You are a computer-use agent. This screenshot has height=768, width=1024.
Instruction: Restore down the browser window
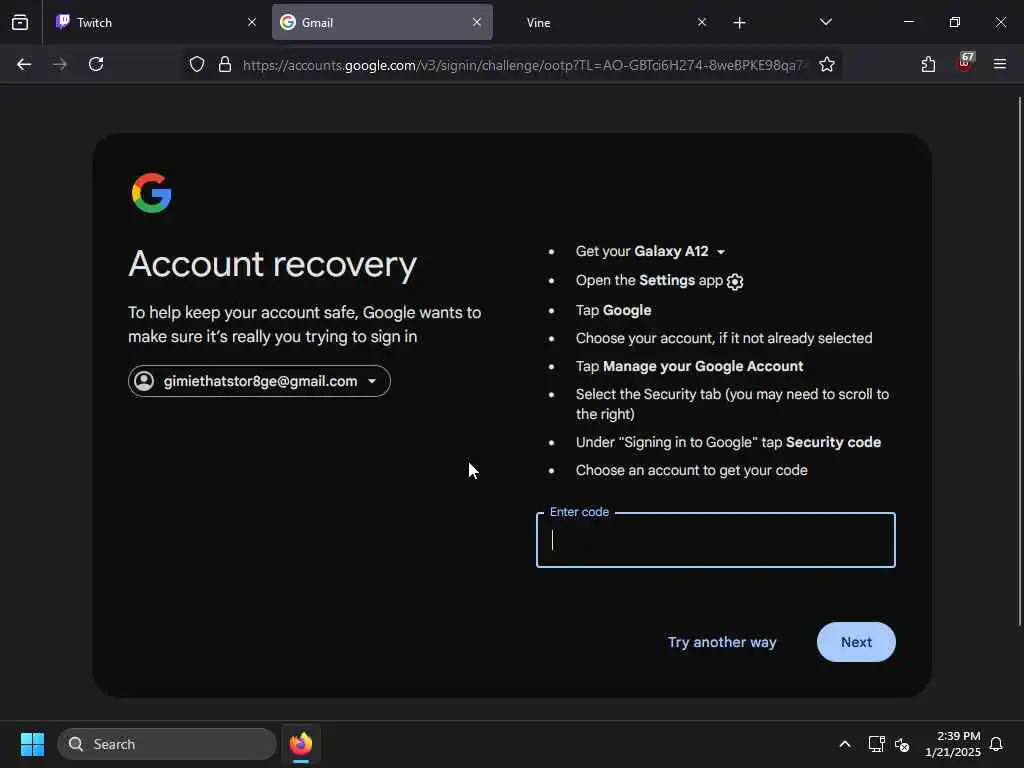(954, 22)
